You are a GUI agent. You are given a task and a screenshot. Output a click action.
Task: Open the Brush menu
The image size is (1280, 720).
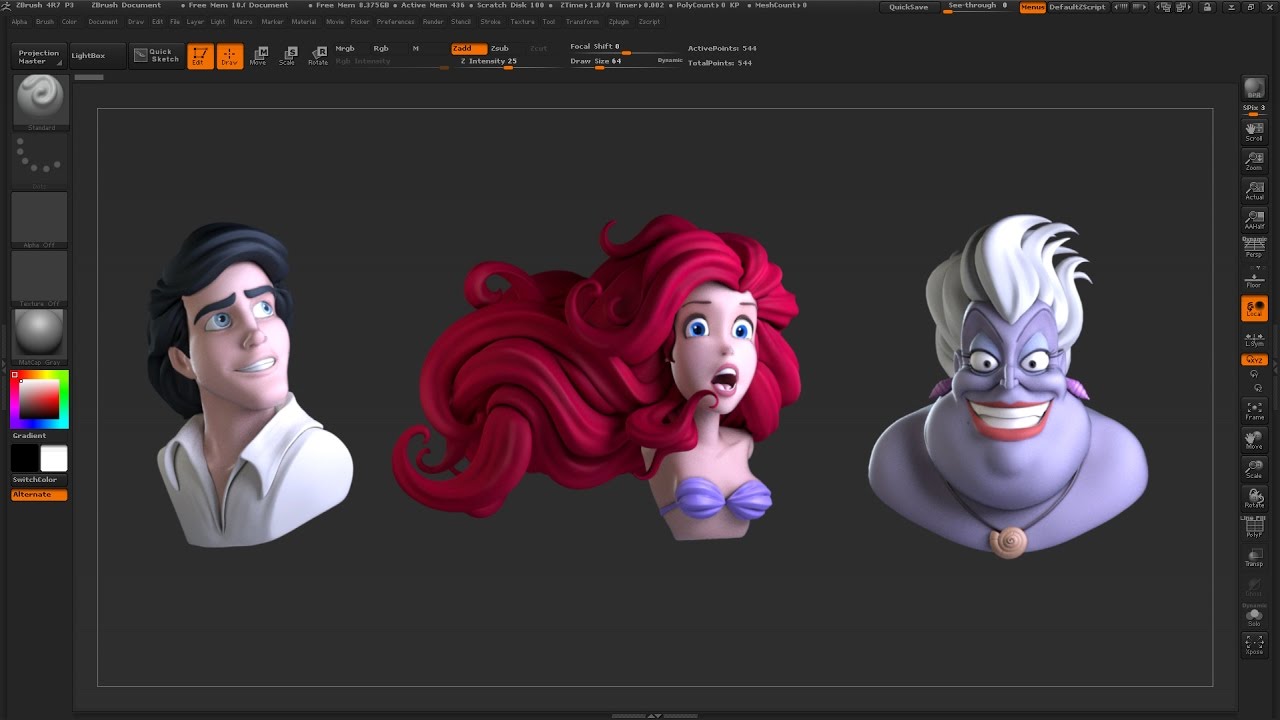click(x=45, y=21)
